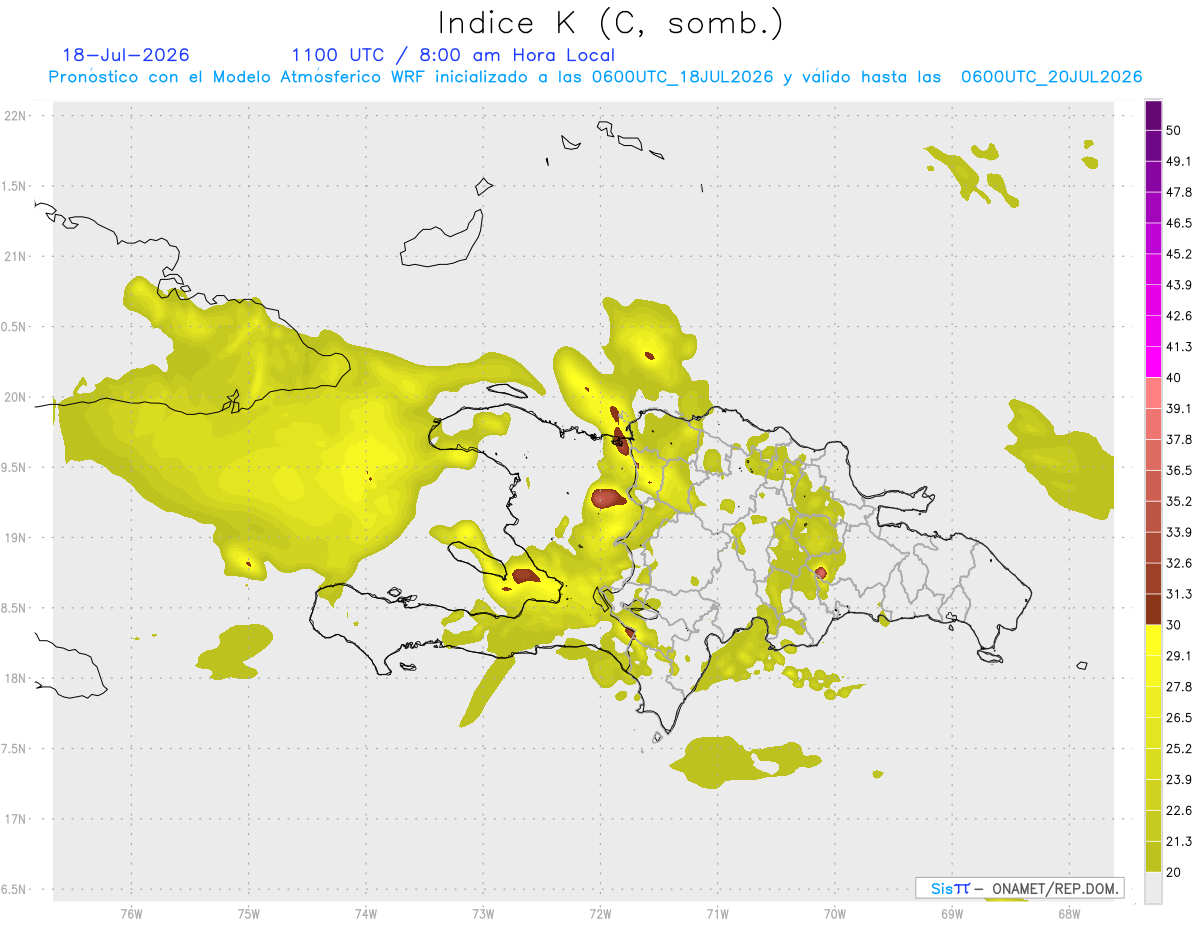Click the initialization stamp "0600UTC_18JUL2026"
The image size is (1200, 927).
point(682,77)
